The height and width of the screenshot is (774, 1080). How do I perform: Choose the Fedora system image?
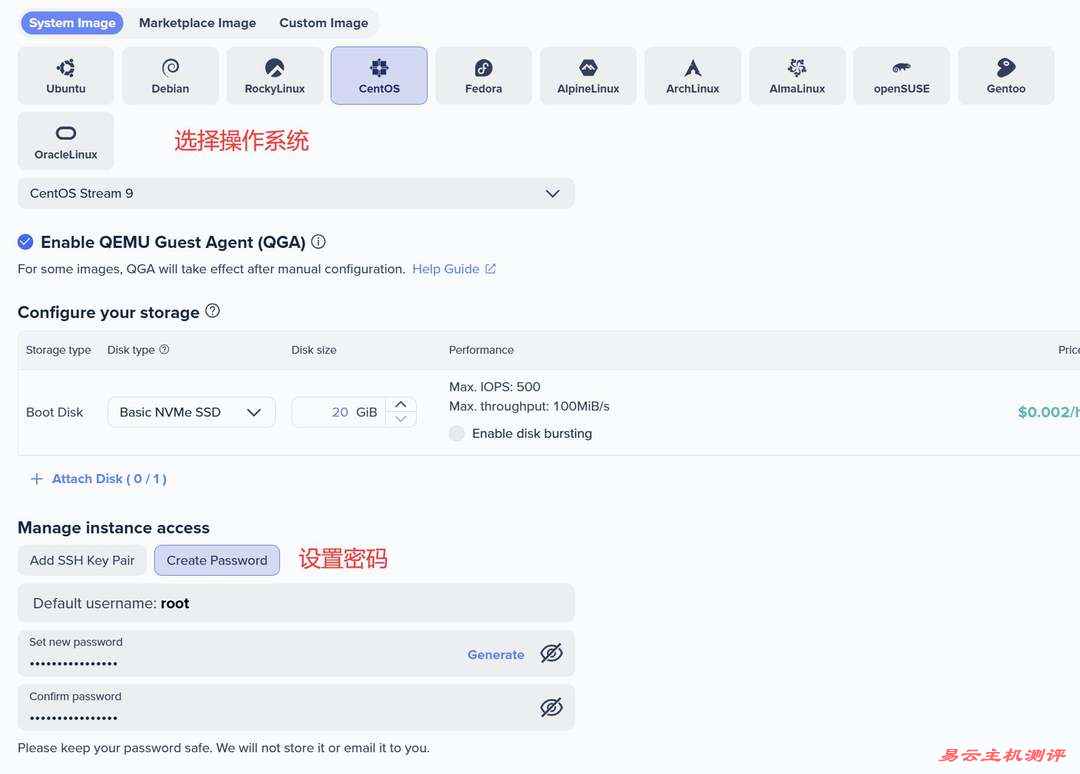pyautogui.click(x=483, y=74)
